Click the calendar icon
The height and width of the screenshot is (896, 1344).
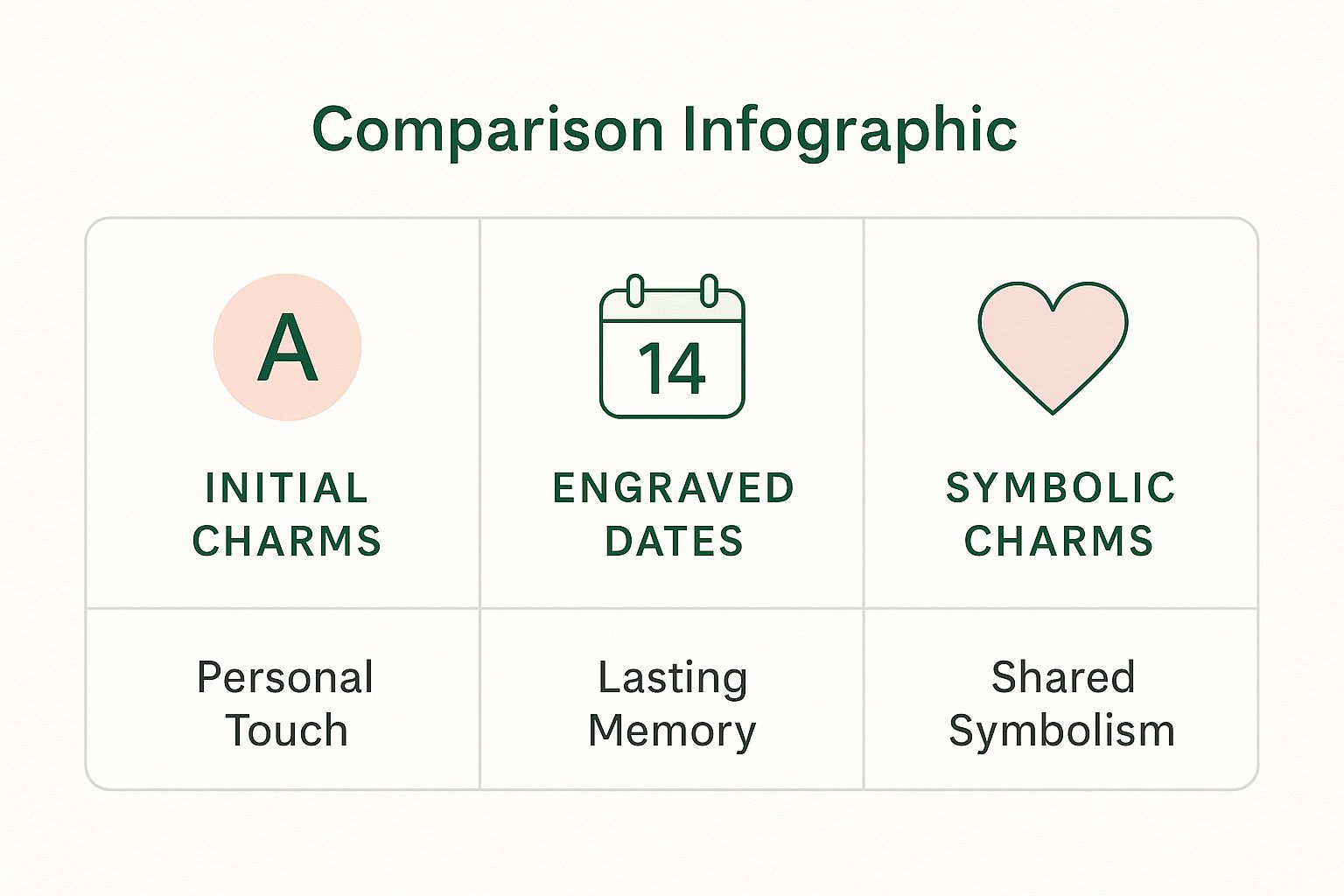pos(672,350)
